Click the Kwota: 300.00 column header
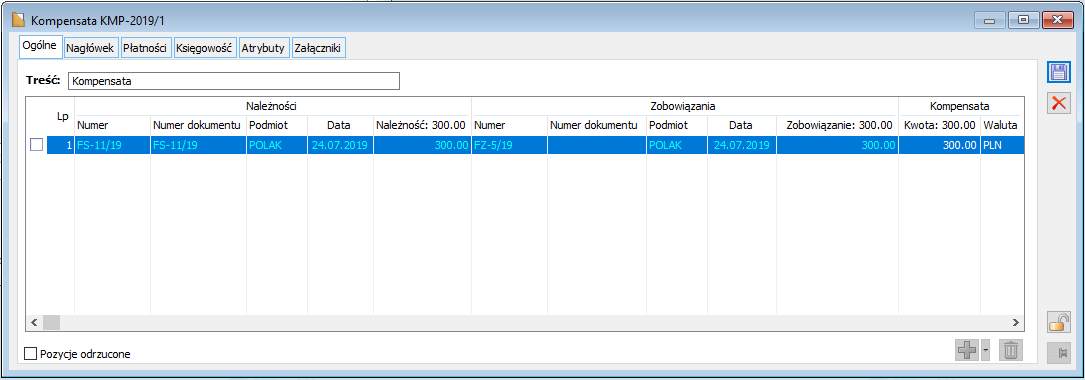 (940, 125)
